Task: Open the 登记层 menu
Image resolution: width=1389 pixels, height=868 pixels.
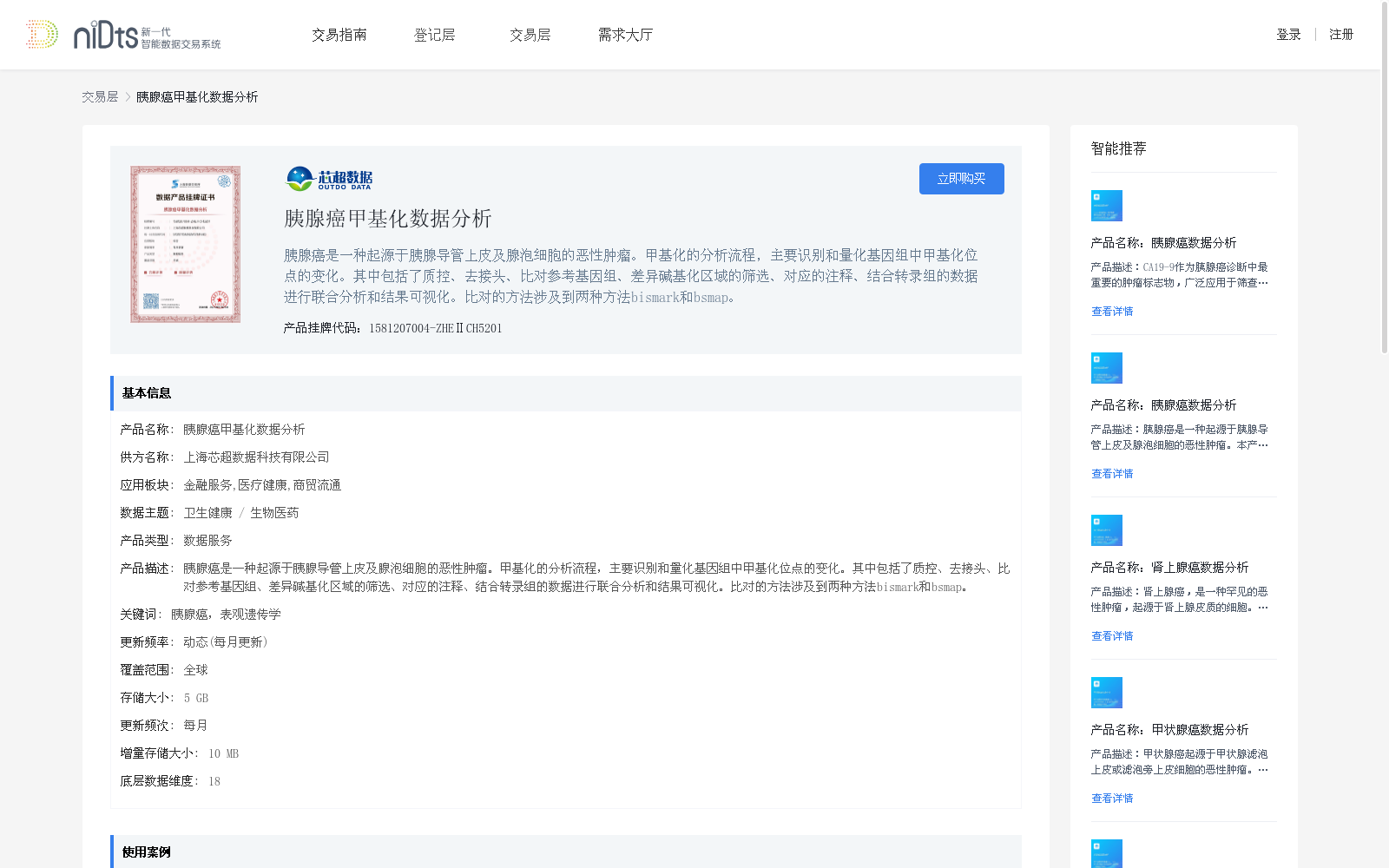Action: coord(435,35)
